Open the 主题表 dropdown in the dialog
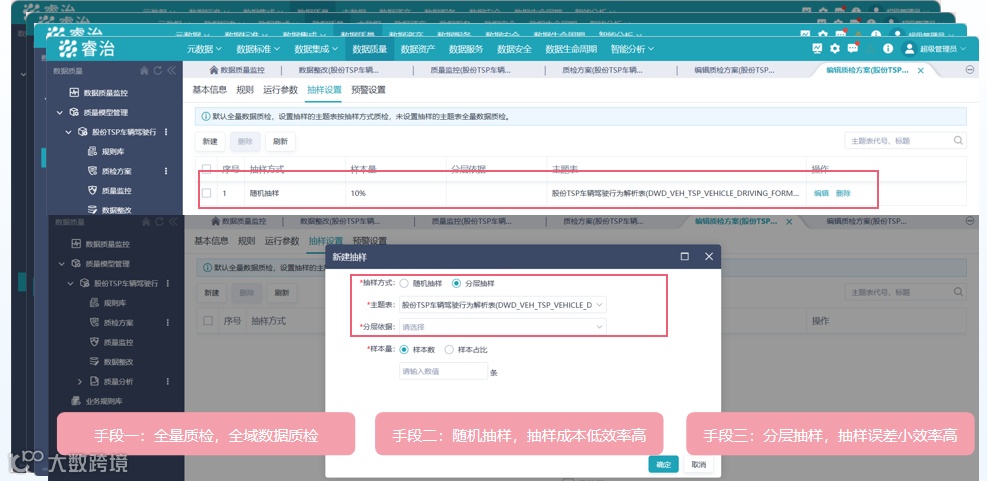This screenshot has height=481, width=987. pyautogui.click(x=503, y=305)
